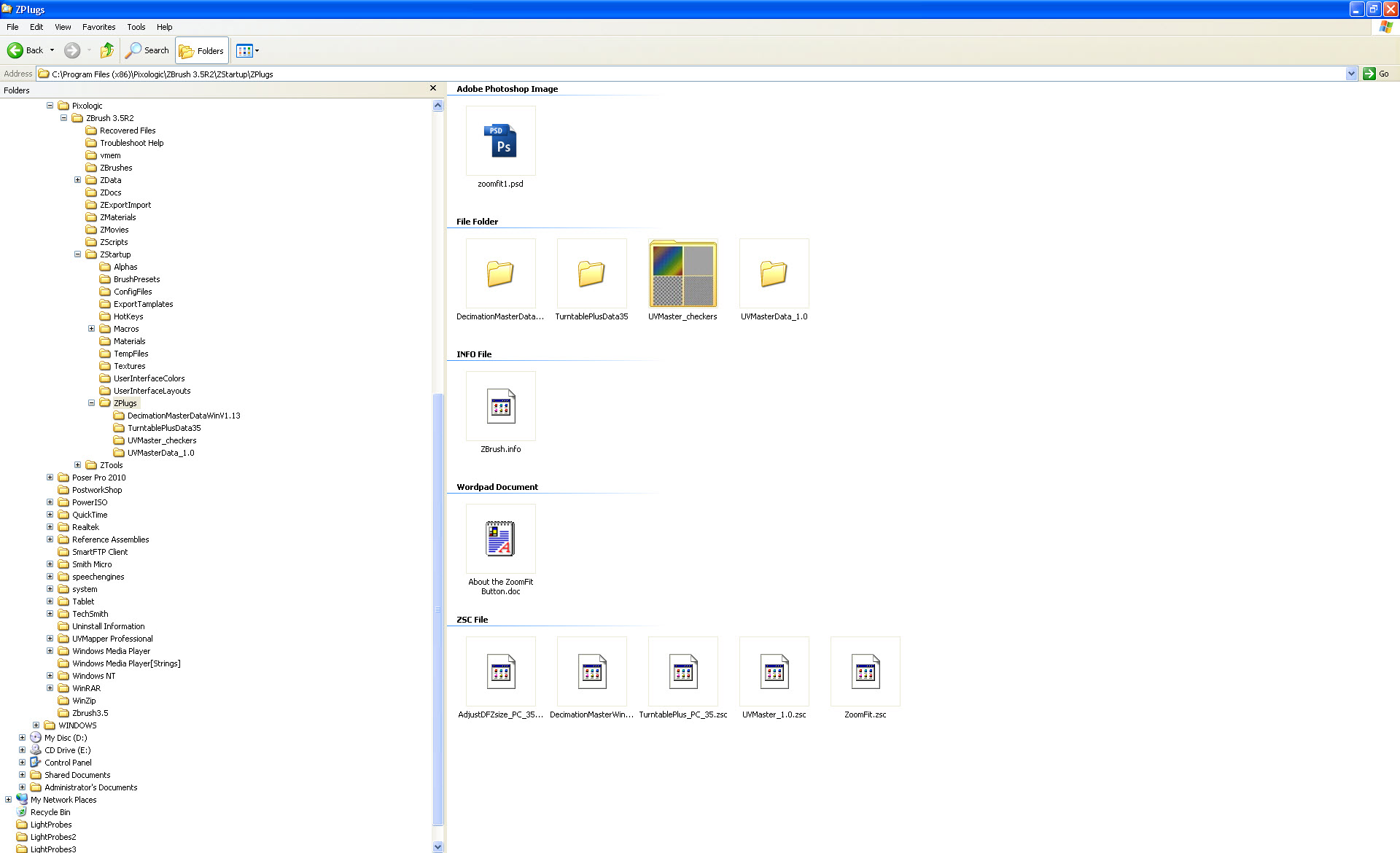Select the Windows Media Player[Strings] tree folder

coord(126,663)
